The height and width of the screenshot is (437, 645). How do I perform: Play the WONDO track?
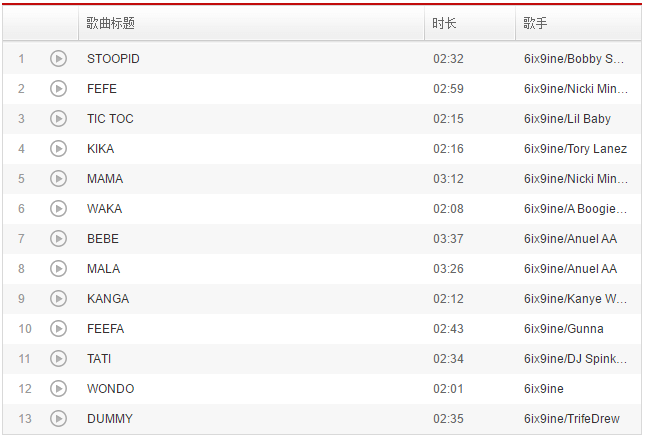pos(58,389)
